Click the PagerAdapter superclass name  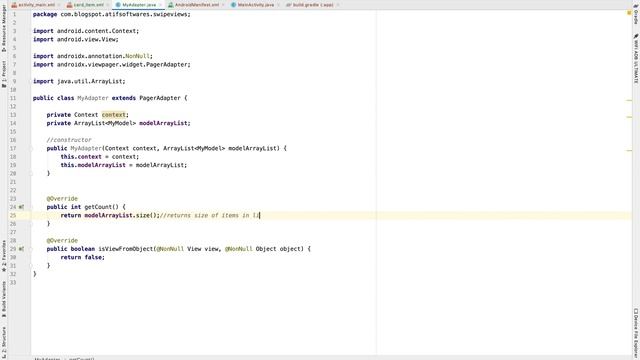coord(160,98)
